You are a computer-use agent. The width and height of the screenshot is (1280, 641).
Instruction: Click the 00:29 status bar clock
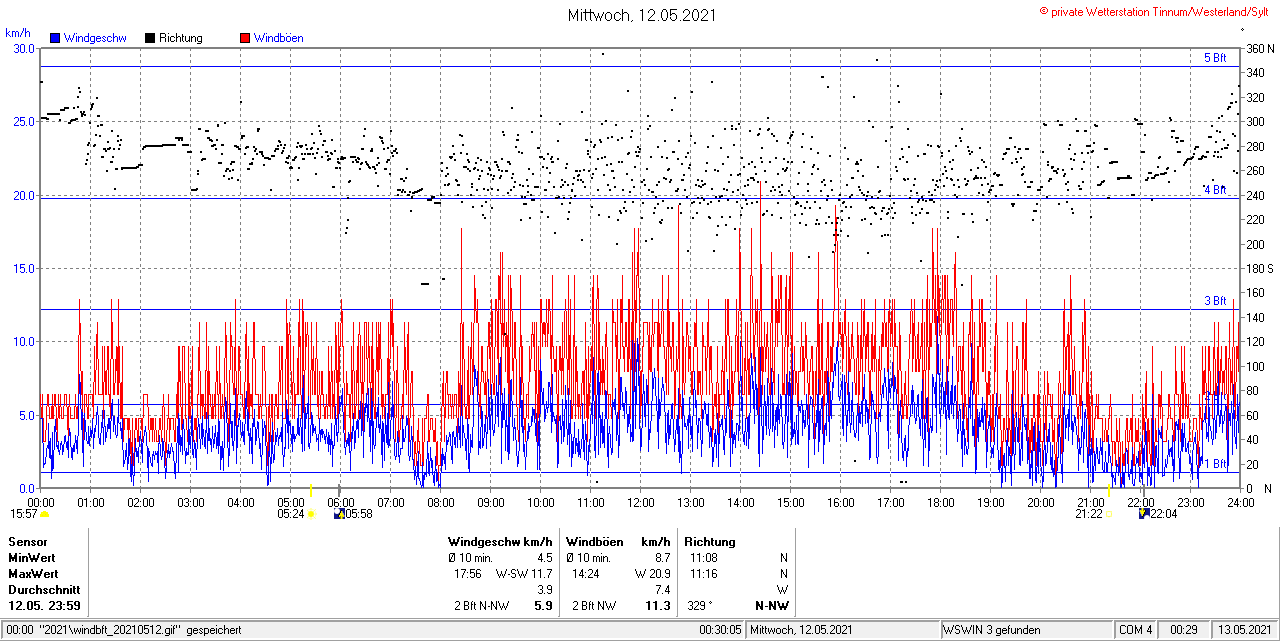(1184, 630)
